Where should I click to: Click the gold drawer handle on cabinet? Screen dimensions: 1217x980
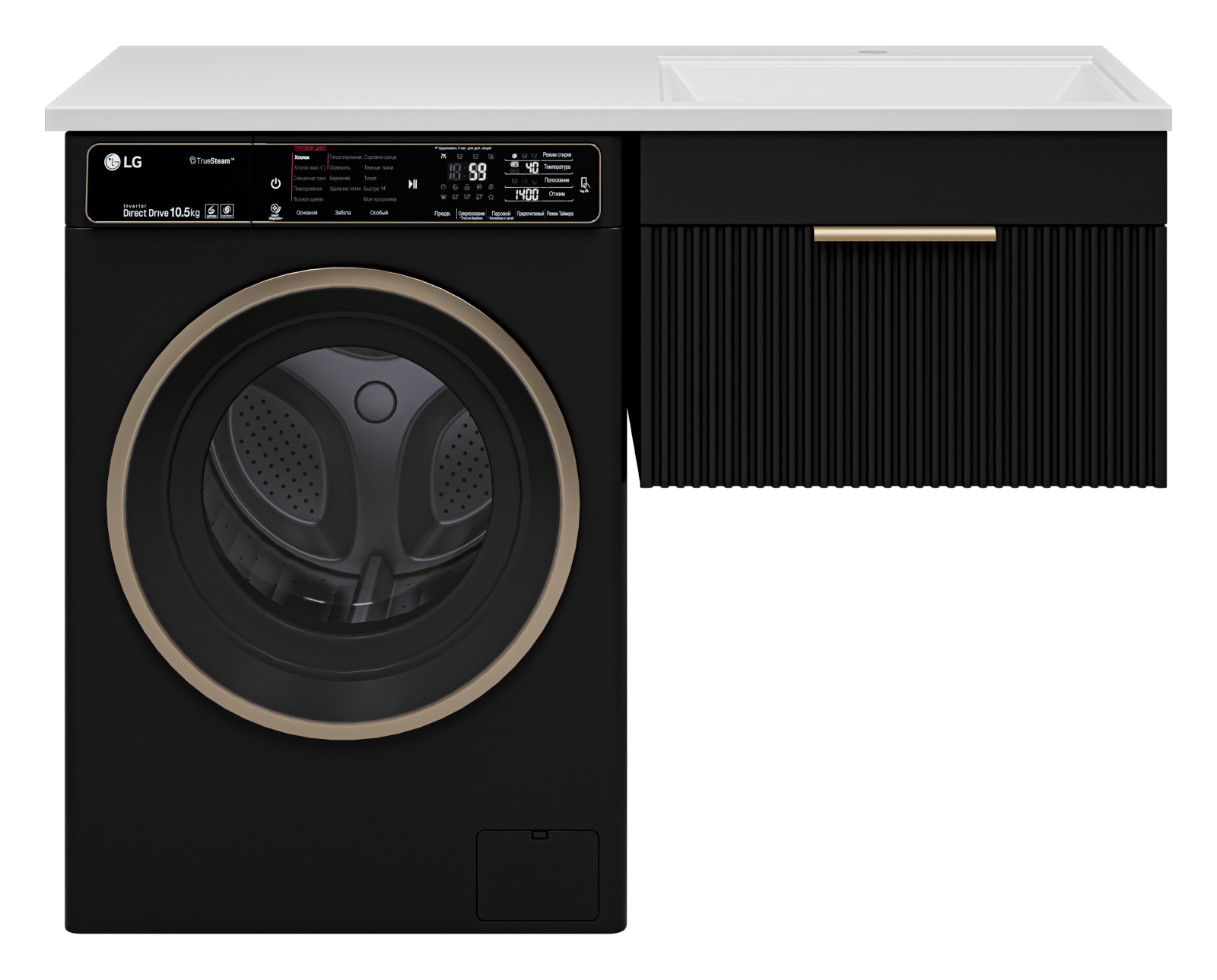pos(904,234)
